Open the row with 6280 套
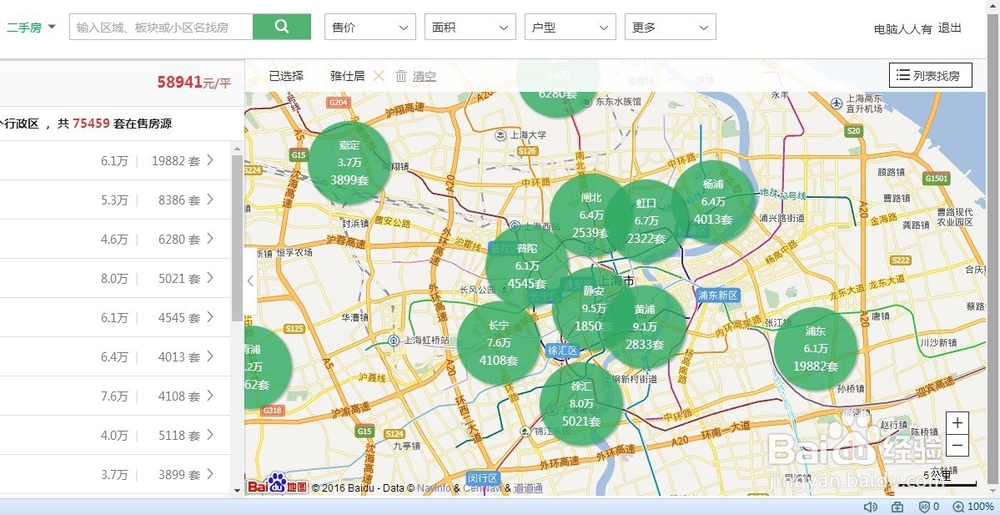Viewport: 1000px width, 515px height. (x=115, y=239)
